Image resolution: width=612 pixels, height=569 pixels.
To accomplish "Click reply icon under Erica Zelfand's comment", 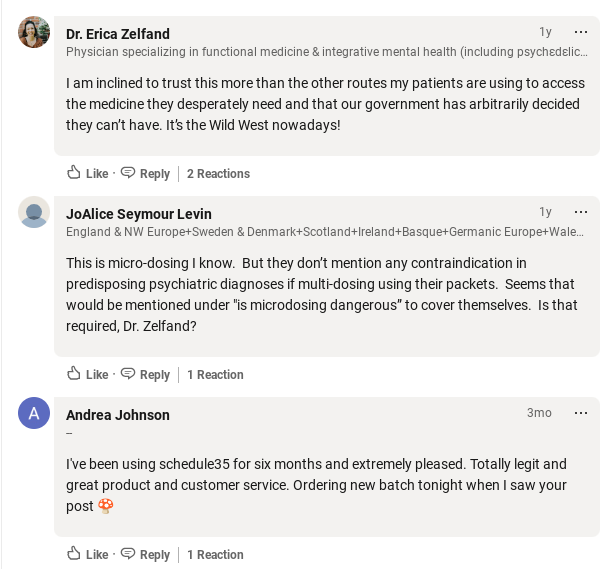I will [x=128, y=173].
